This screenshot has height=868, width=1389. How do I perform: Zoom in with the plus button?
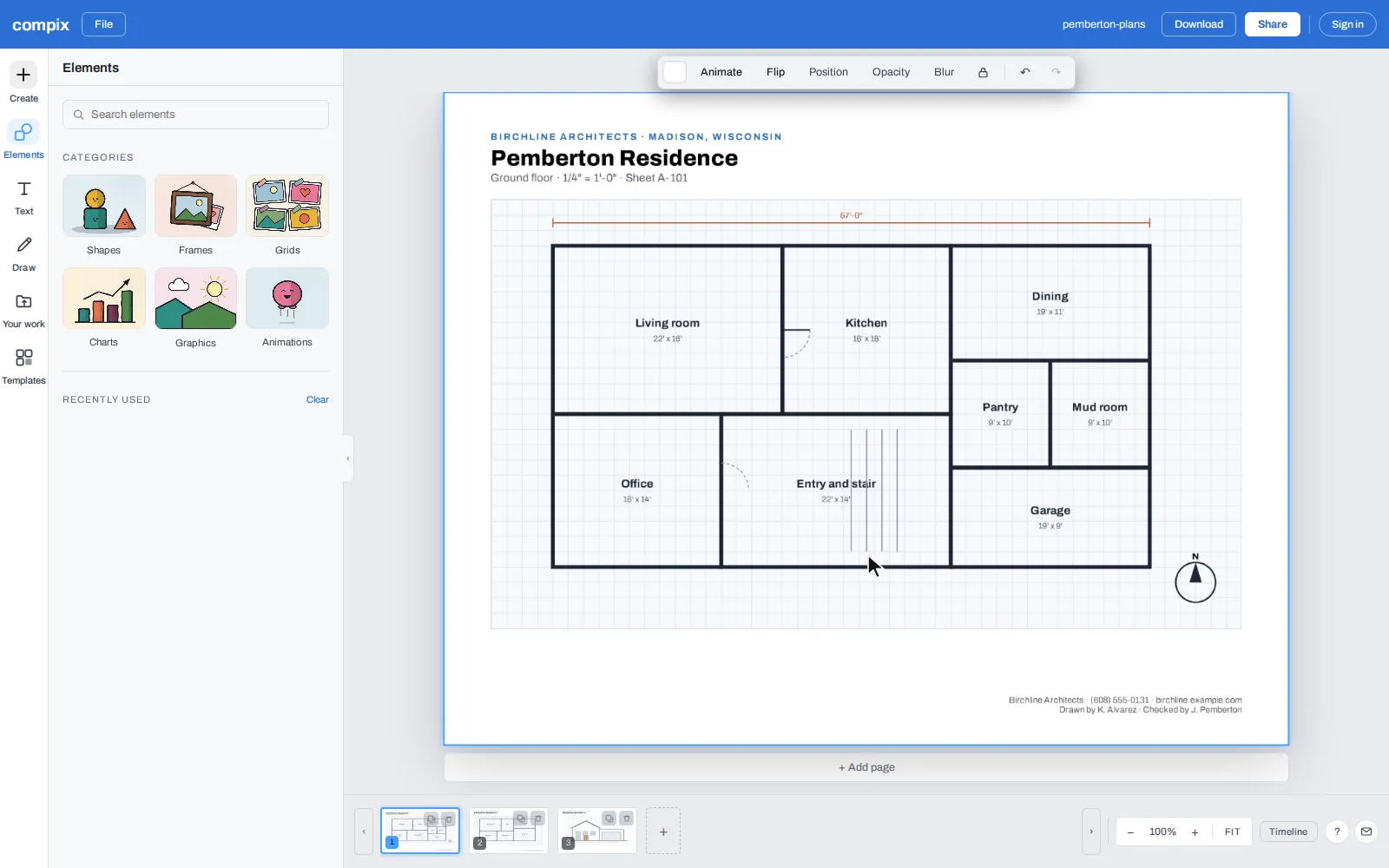coord(1195,832)
